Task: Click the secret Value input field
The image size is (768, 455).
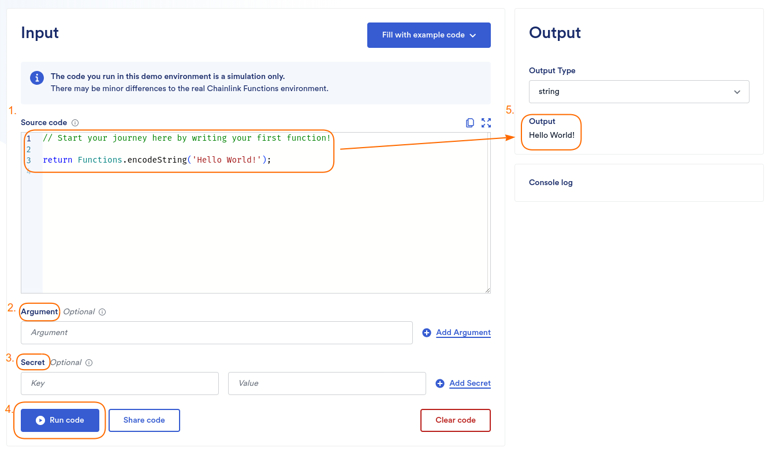Action: 326,384
